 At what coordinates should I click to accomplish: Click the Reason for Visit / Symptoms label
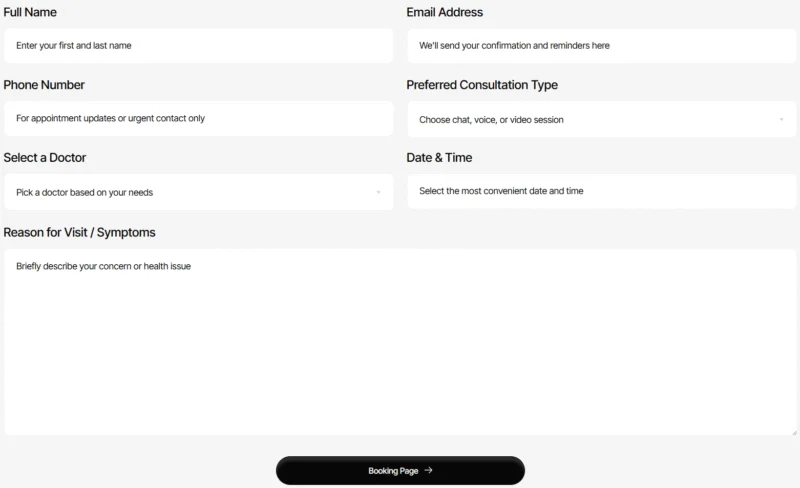coord(80,232)
